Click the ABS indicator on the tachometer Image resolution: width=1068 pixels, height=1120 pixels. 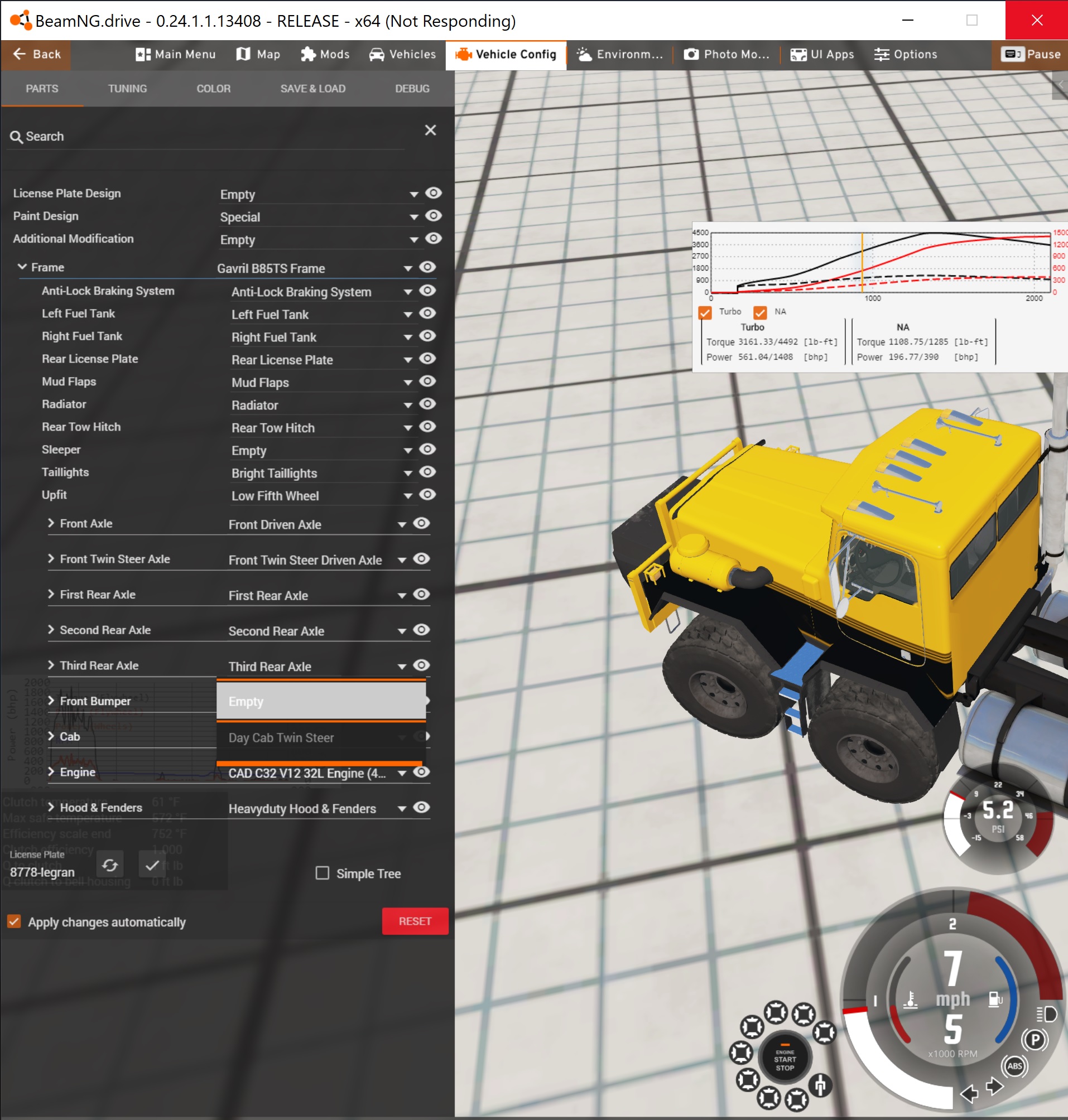coord(1014,1066)
